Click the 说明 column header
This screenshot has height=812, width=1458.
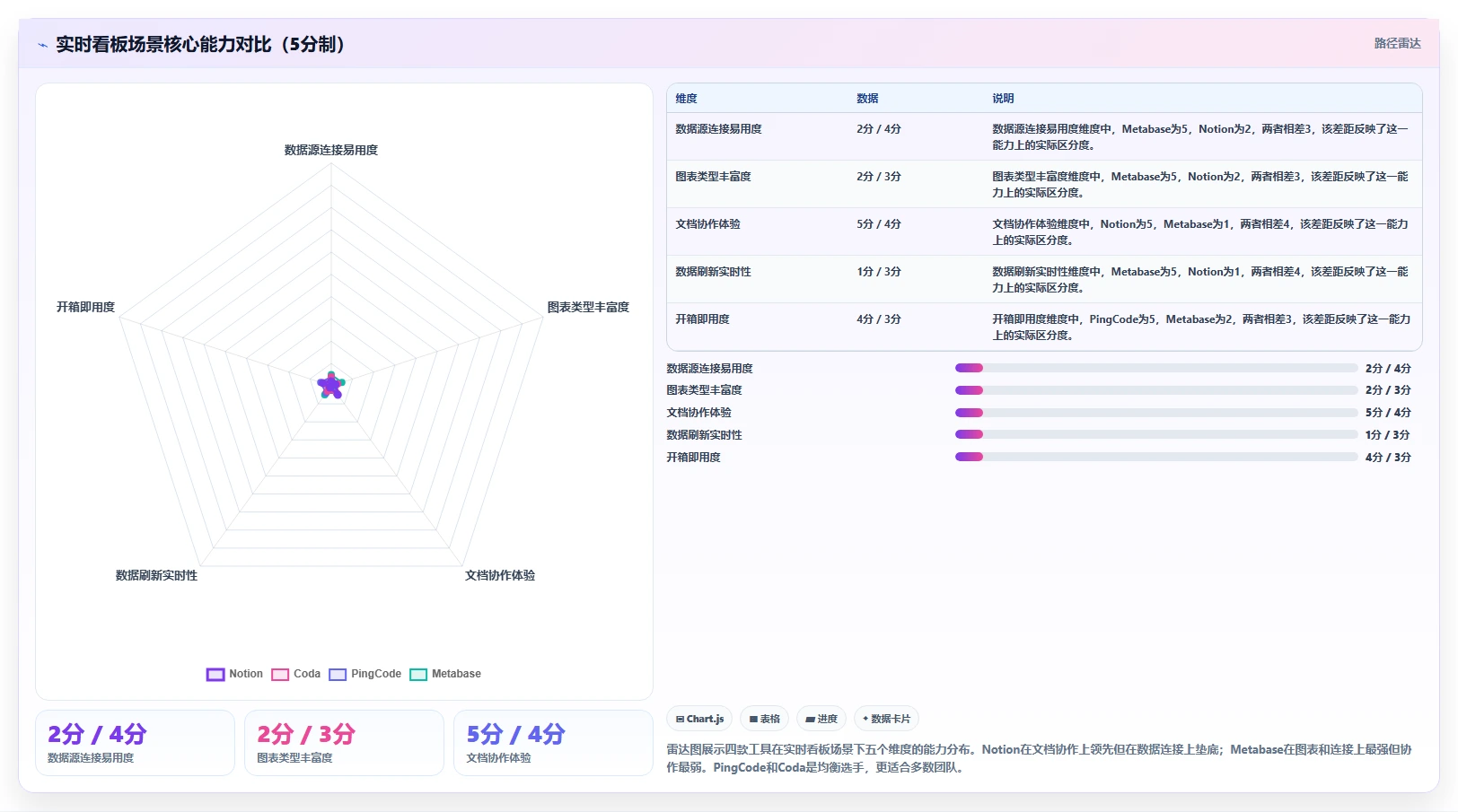[x=1003, y=99]
